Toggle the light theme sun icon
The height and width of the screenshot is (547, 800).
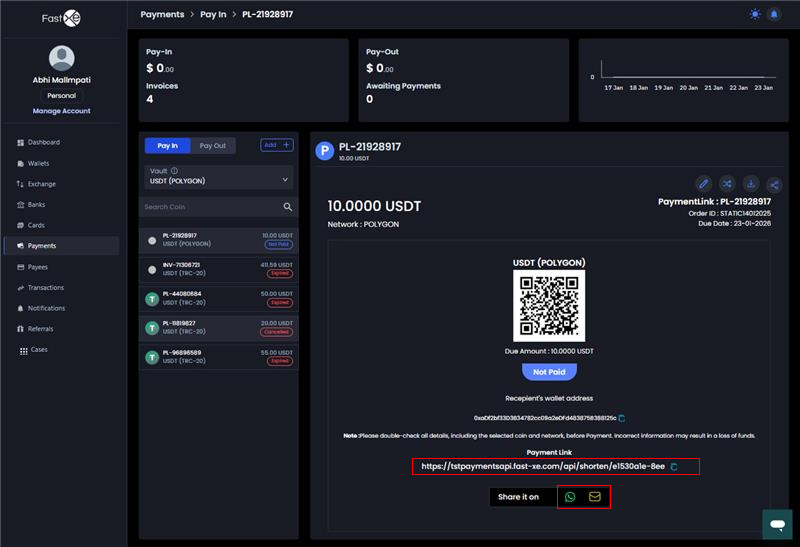[755, 14]
